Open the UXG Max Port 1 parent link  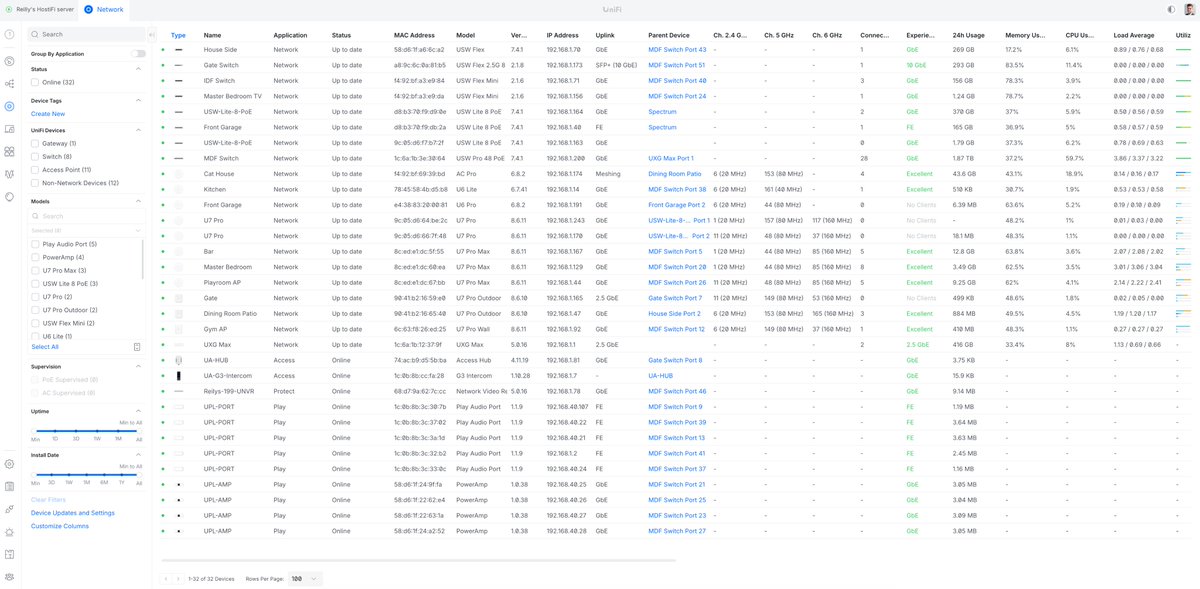click(x=671, y=158)
